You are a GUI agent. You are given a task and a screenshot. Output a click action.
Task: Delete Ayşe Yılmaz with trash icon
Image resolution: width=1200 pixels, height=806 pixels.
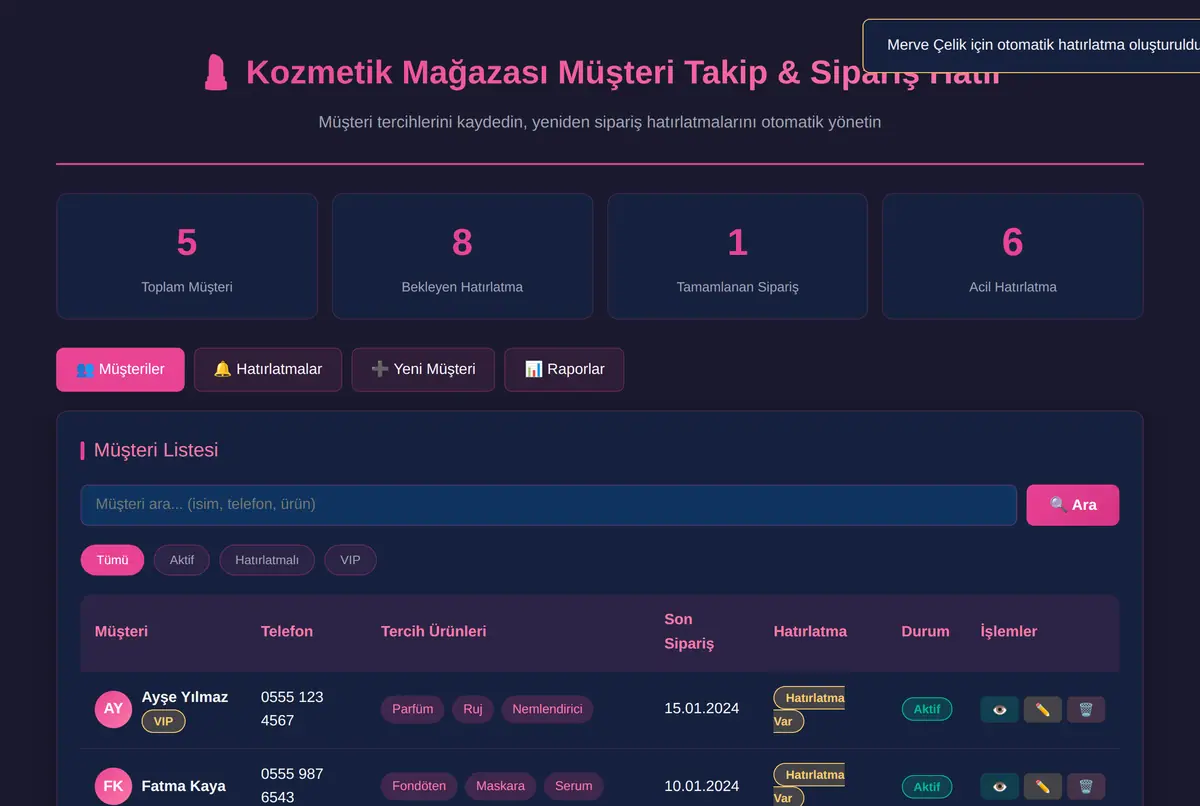point(1086,709)
